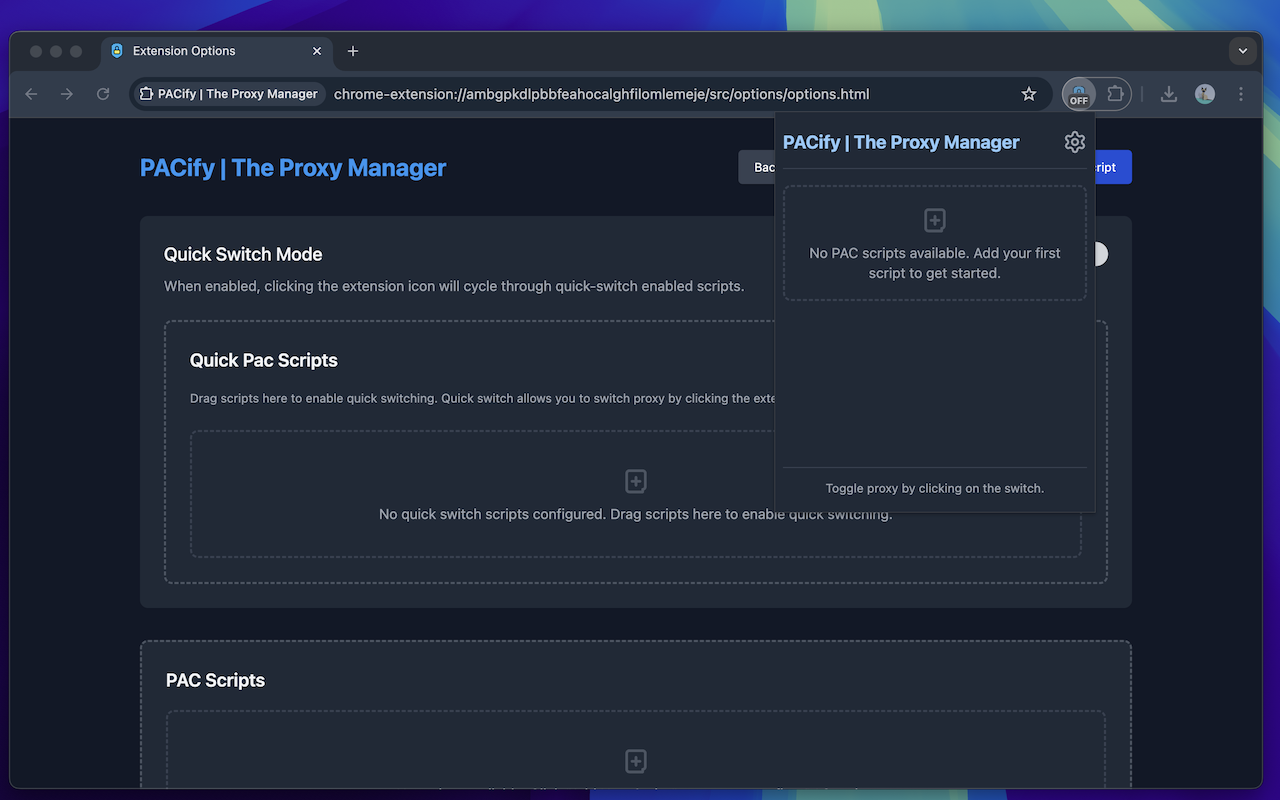Select the Extension Options tab
Image resolution: width=1280 pixels, height=800 pixels.
(x=216, y=51)
